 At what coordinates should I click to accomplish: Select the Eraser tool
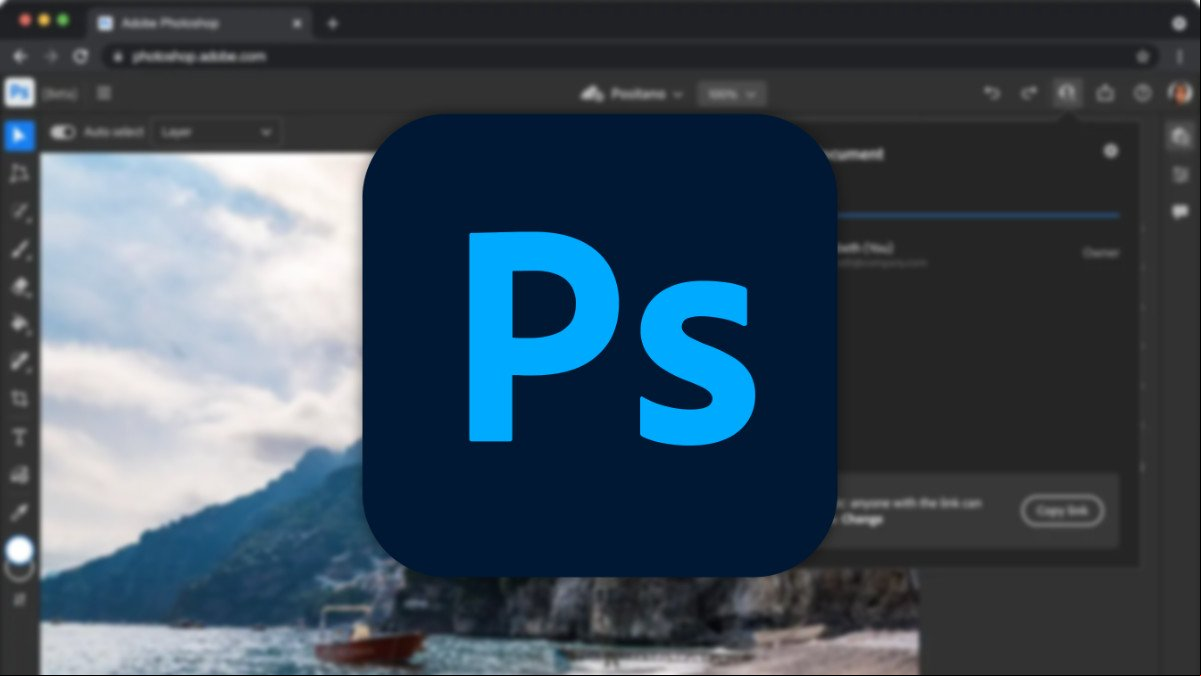(x=19, y=287)
